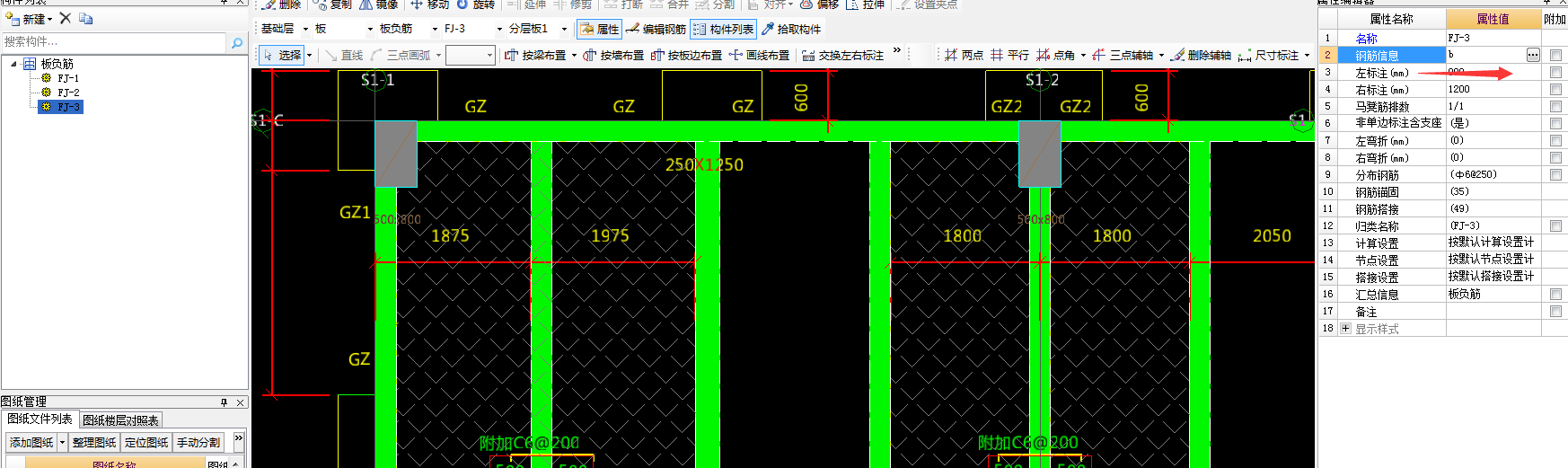The height and width of the screenshot is (468, 1568).
Task: Choose 按梁布置 layout by beam
Action: point(535,56)
